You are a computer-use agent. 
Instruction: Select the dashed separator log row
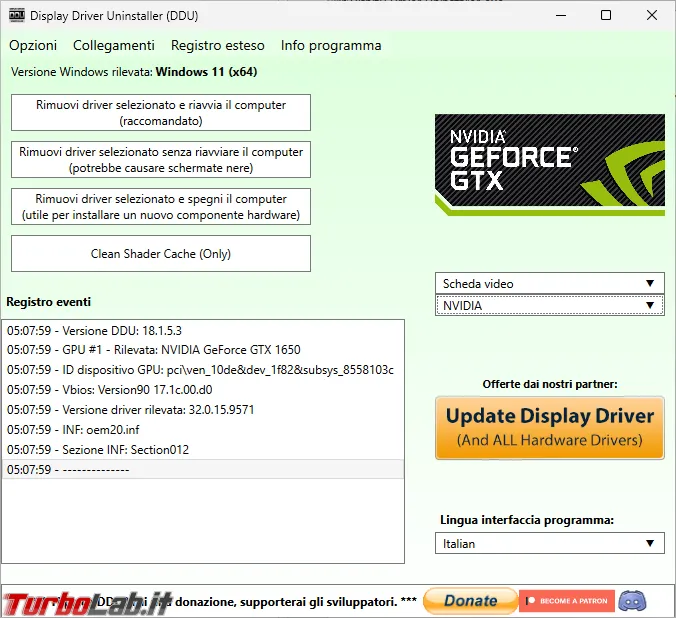click(x=203, y=469)
